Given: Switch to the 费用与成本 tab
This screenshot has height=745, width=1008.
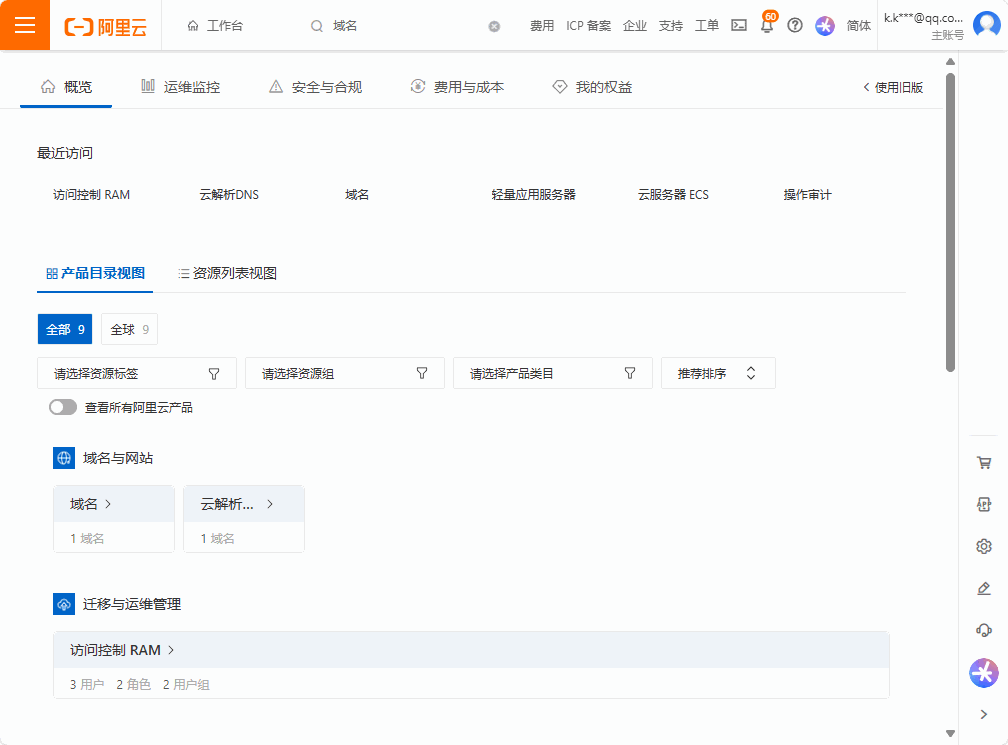Looking at the screenshot, I should pos(457,87).
